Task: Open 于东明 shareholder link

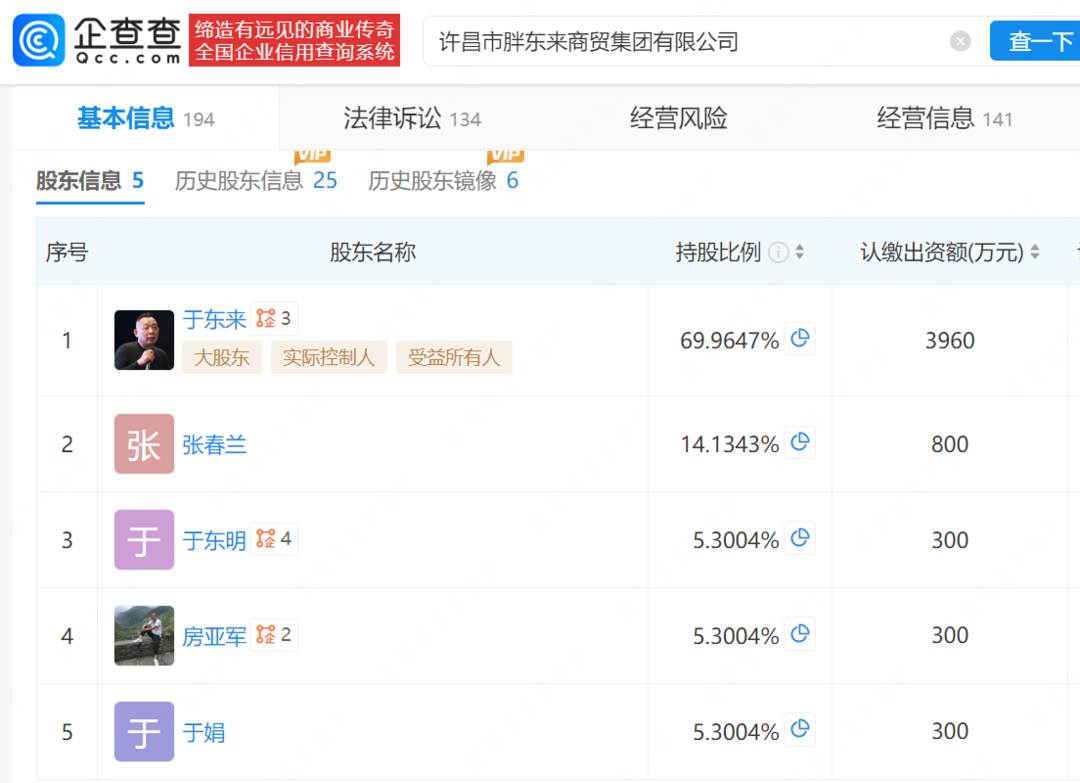Action: 214,541
